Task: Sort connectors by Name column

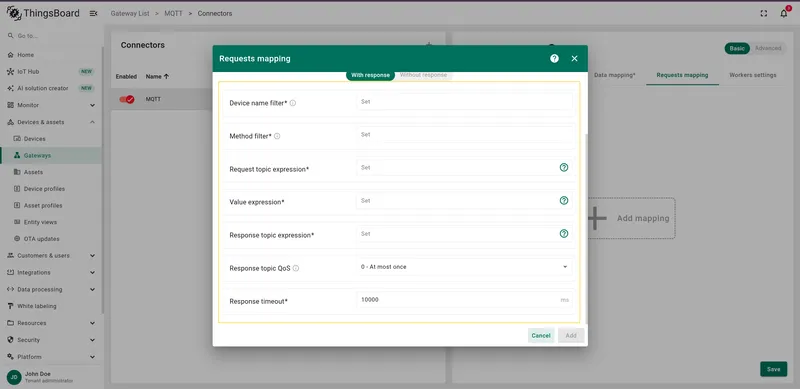Action: [x=157, y=77]
